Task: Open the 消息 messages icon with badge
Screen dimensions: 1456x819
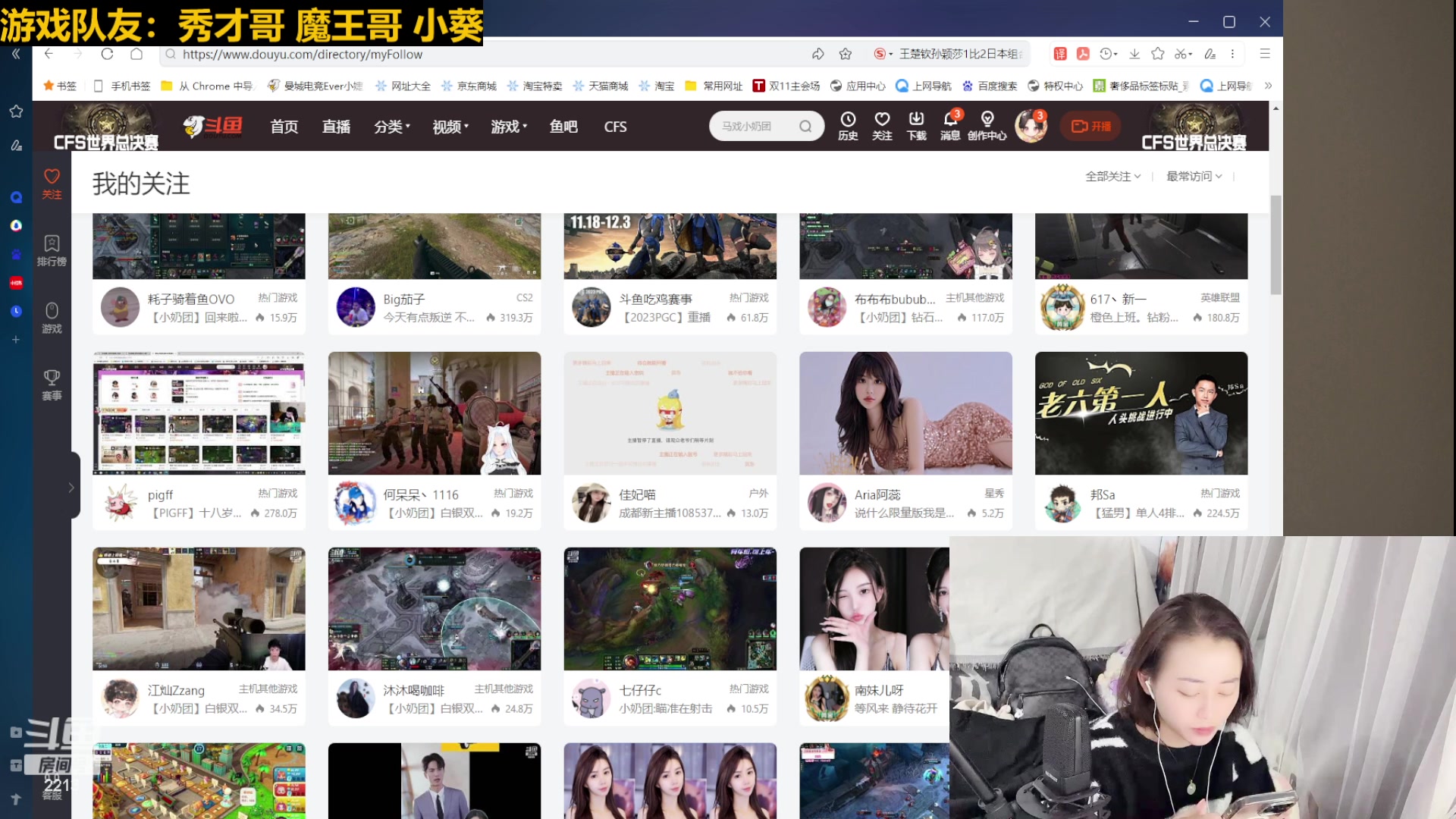Action: (949, 126)
